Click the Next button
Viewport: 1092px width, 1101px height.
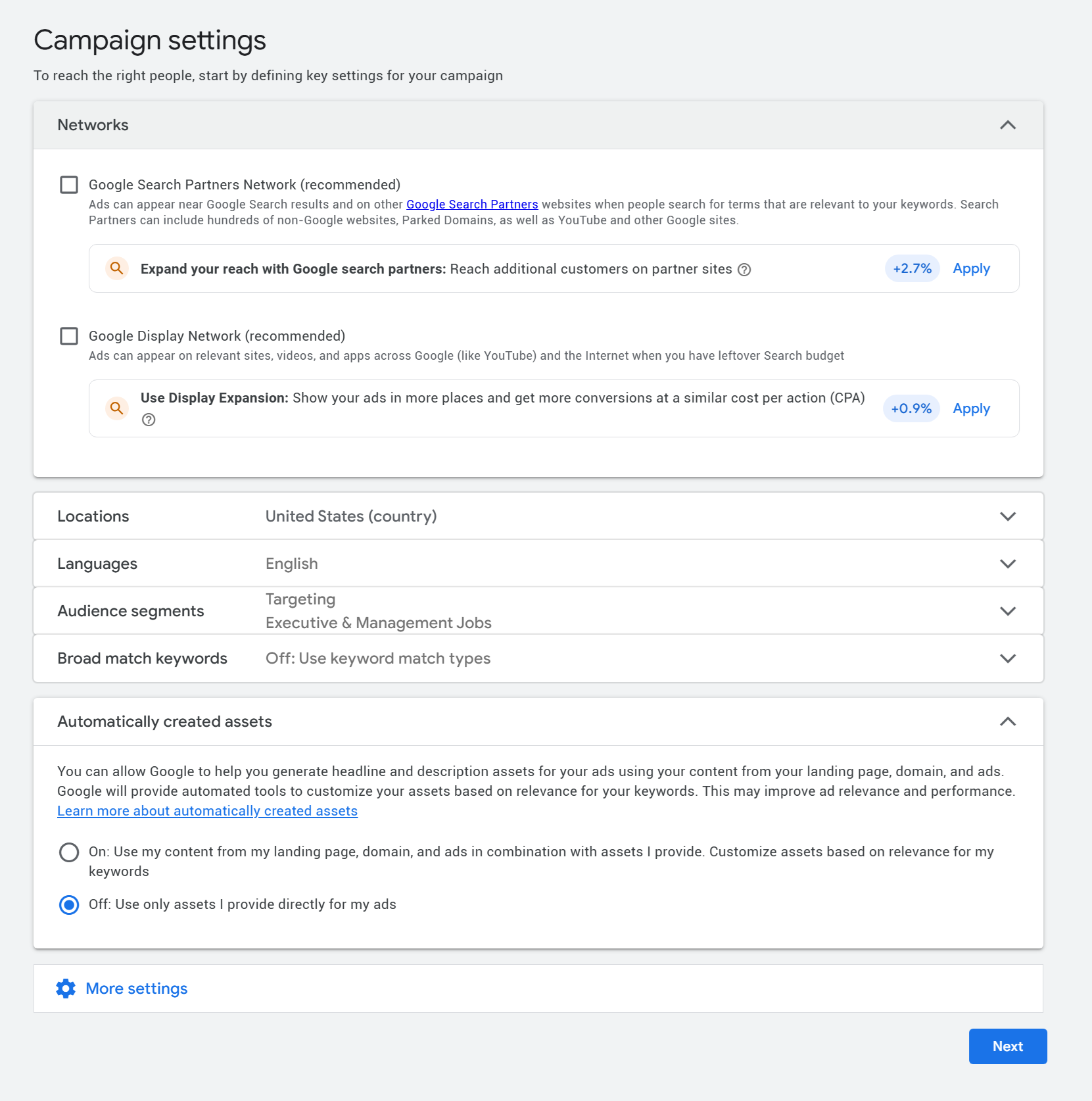click(1008, 1046)
